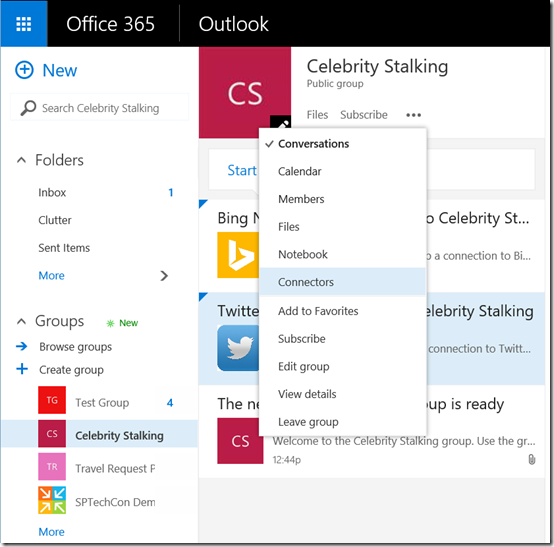Click the New plus circle icon
This screenshot has height=547, width=554.
point(24,70)
